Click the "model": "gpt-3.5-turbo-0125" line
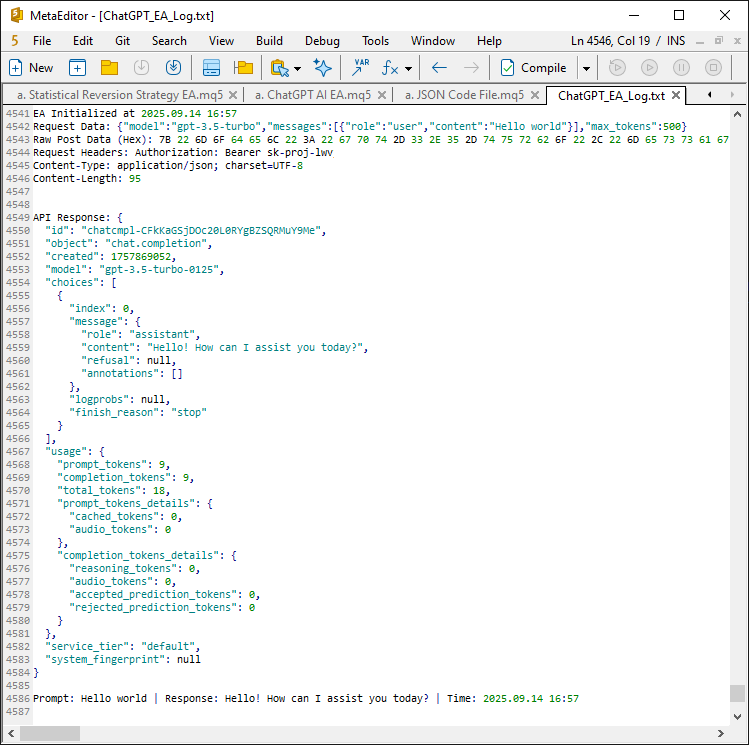749x745 pixels. tap(135, 270)
